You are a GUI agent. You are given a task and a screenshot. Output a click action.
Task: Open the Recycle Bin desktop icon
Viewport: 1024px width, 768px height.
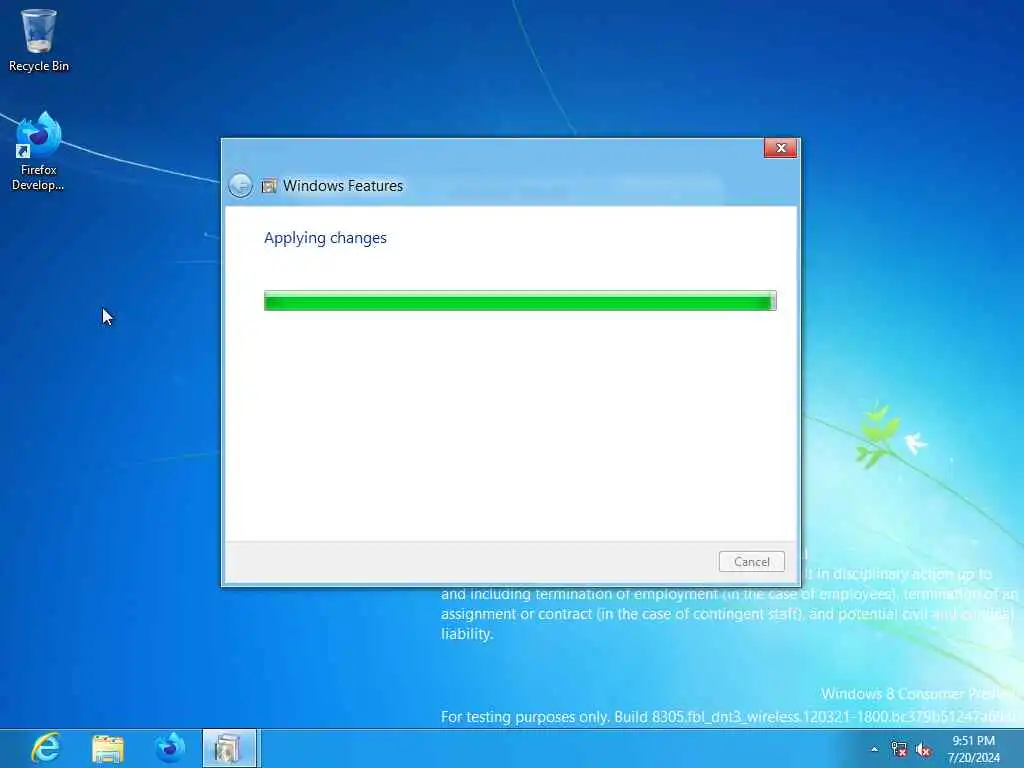click(x=39, y=40)
